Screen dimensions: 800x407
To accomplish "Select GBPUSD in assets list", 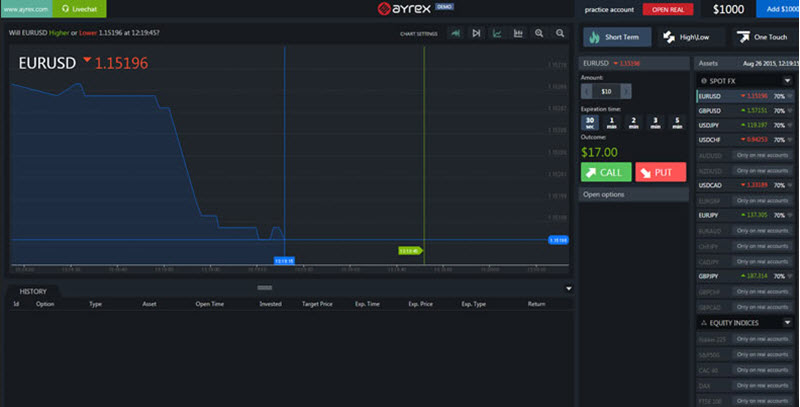I will pyautogui.click(x=745, y=110).
